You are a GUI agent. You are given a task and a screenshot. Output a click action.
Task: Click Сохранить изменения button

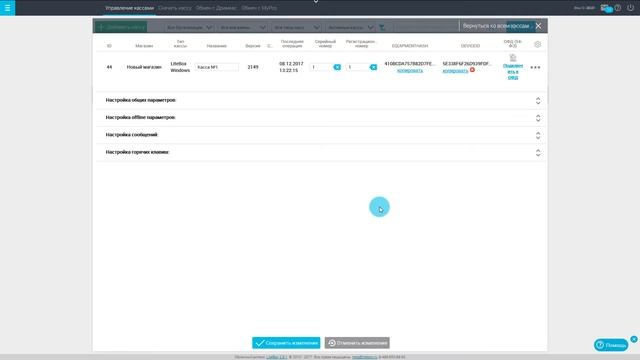click(x=286, y=343)
